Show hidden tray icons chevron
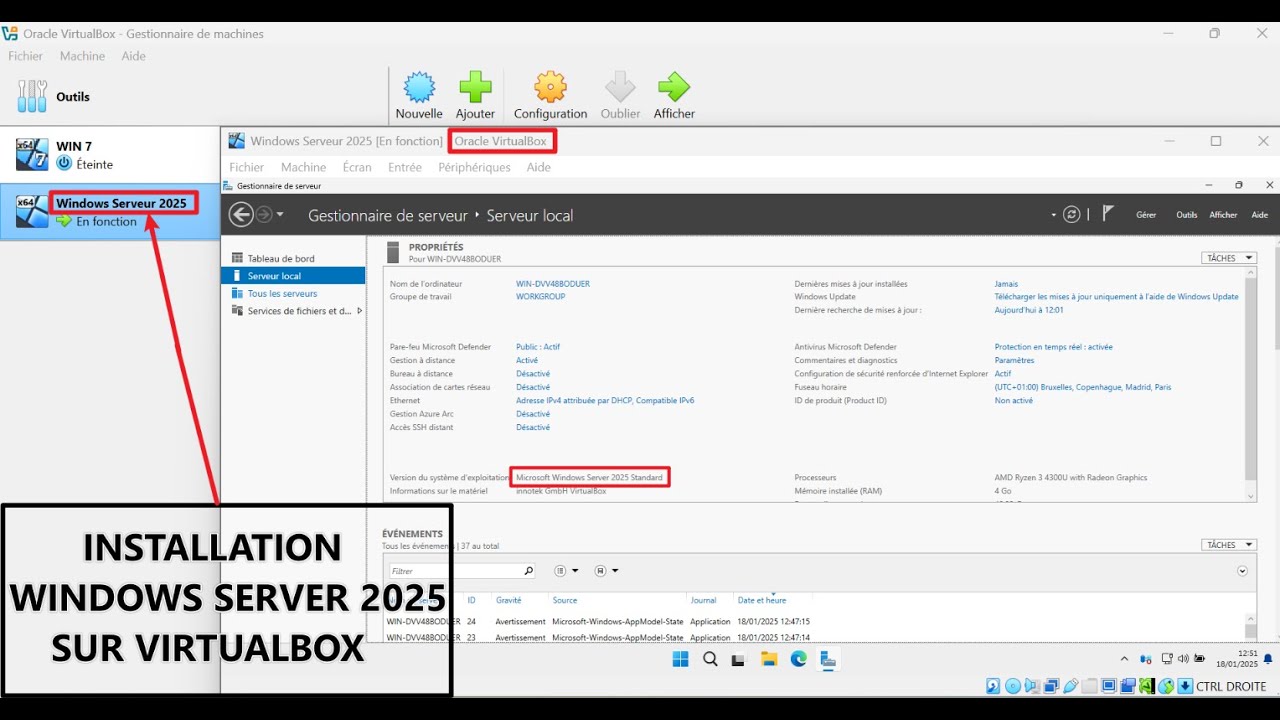The height and width of the screenshot is (720, 1280). (x=1124, y=659)
